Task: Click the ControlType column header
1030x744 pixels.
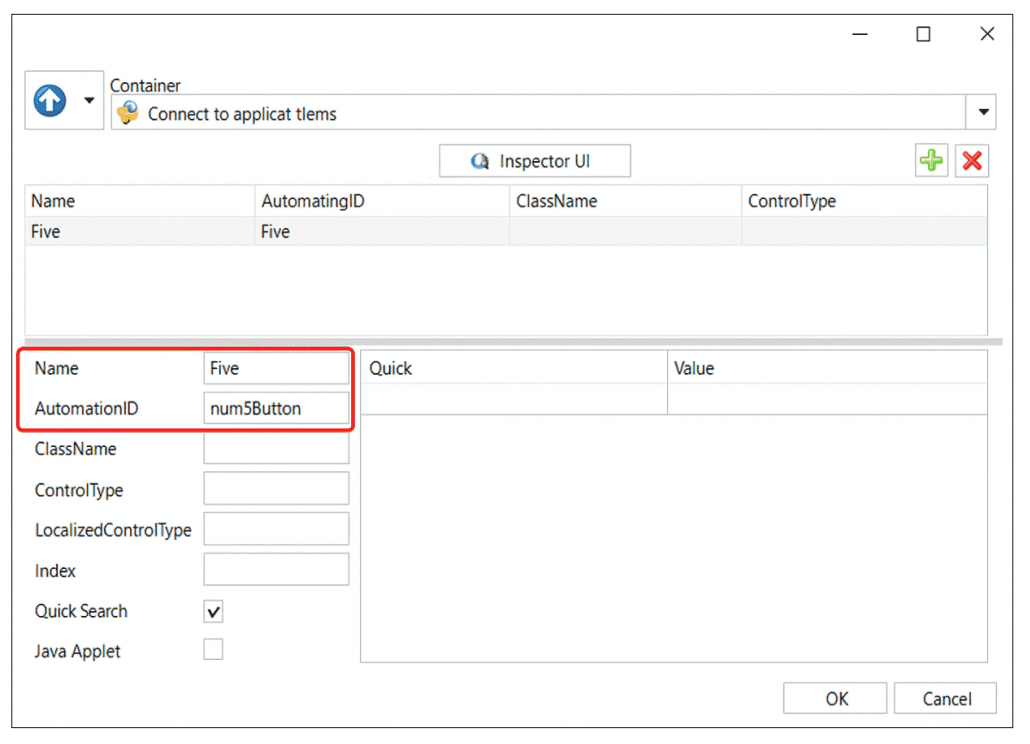Action: (863, 201)
